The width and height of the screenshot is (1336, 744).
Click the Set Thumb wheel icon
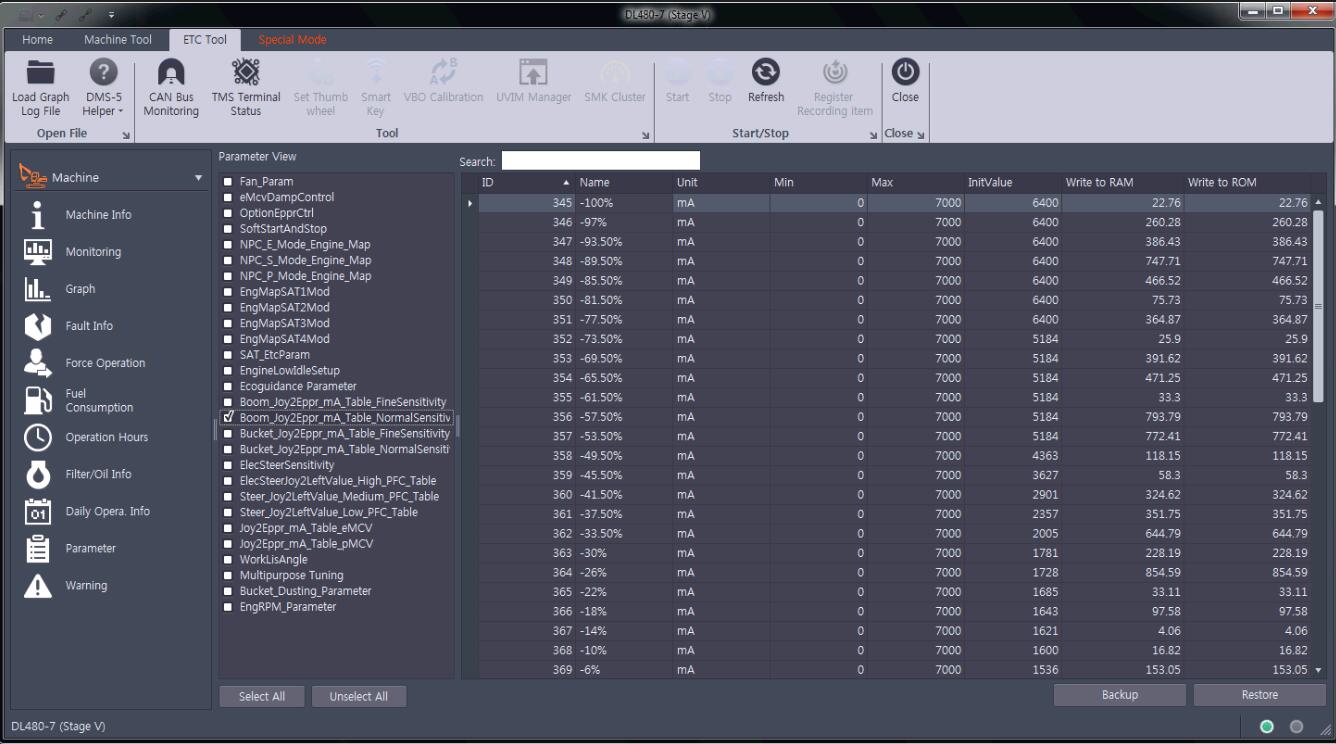coord(321,73)
